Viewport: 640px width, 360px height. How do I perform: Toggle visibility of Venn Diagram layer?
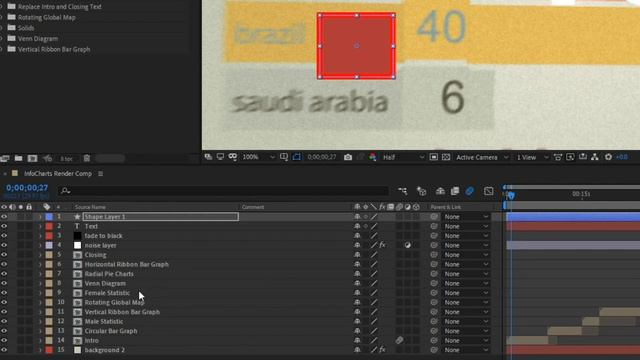point(4,283)
